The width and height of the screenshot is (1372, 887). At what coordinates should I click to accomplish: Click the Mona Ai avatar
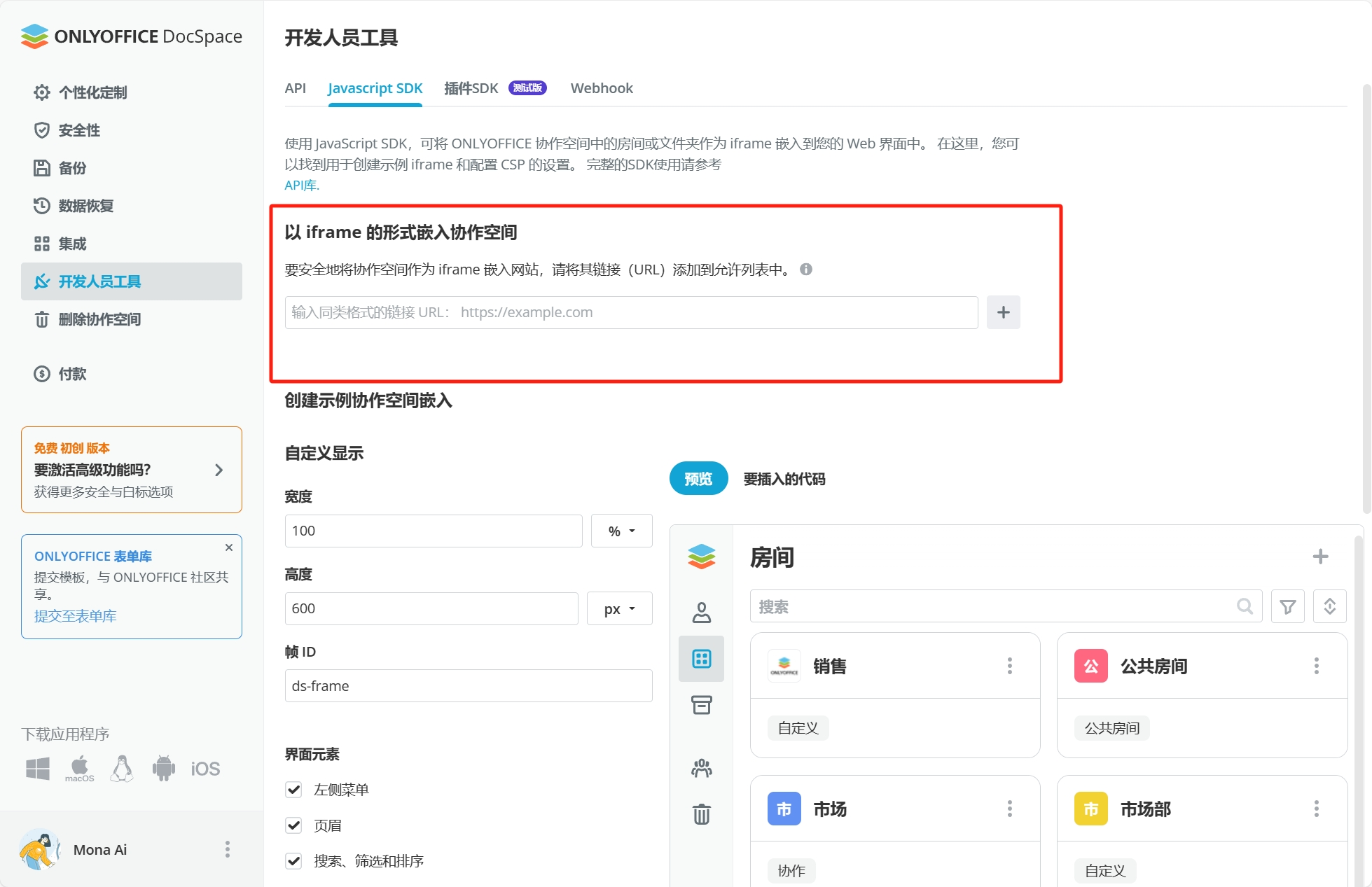point(40,849)
